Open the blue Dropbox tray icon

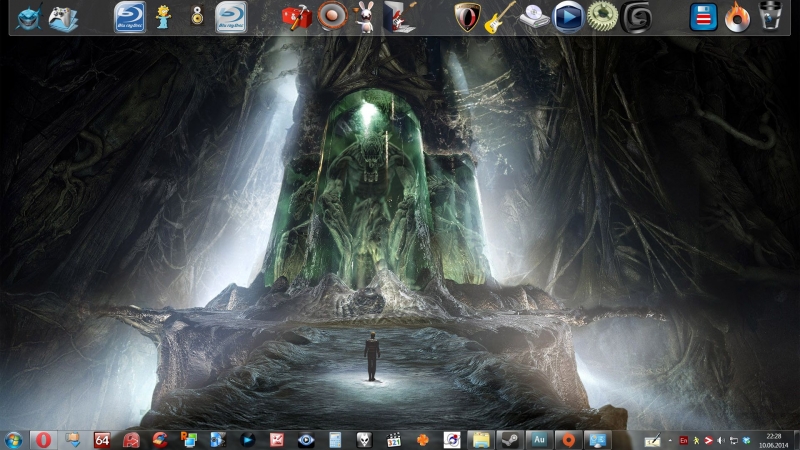click(746, 440)
